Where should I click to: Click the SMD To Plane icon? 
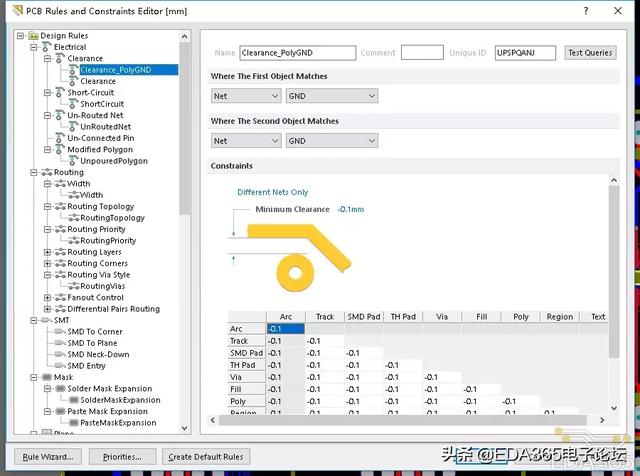[x=60, y=343]
